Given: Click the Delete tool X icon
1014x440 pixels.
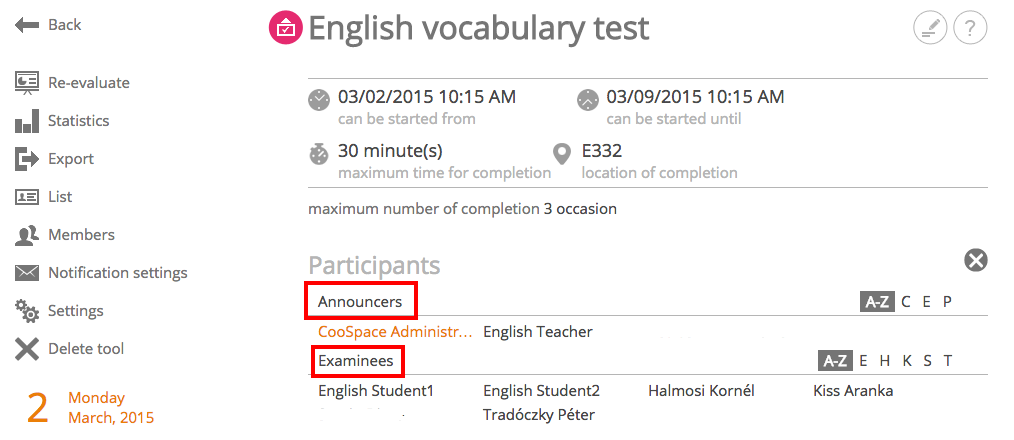Looking at the screenshot, I should [27, 349].
